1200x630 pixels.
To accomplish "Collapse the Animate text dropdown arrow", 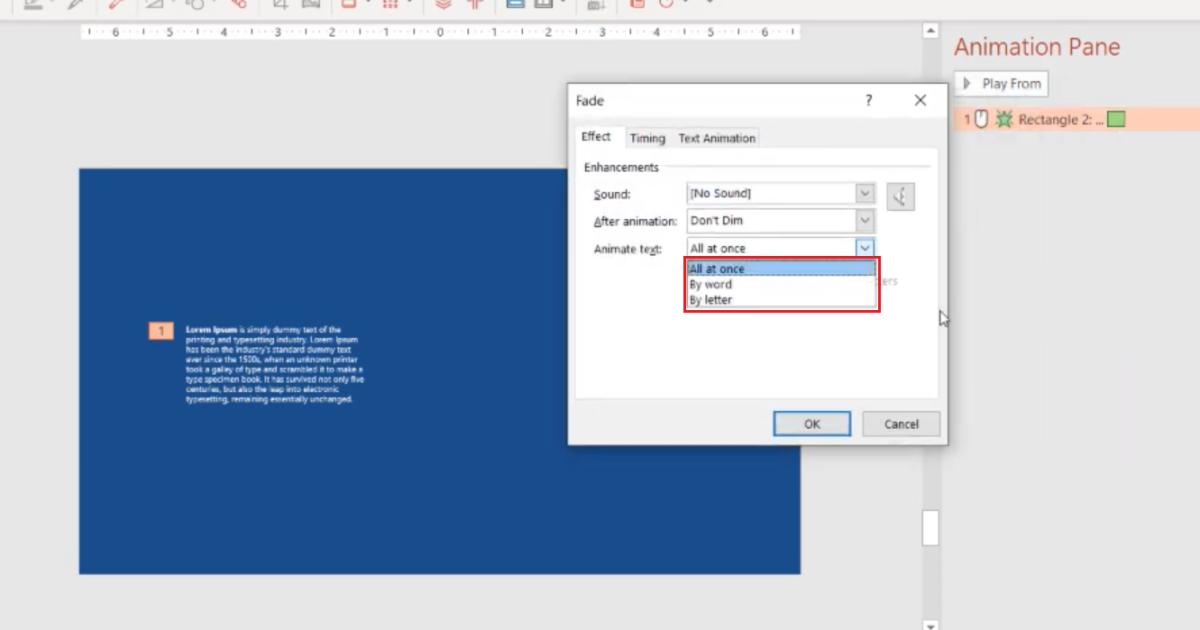I will (864, 247).
